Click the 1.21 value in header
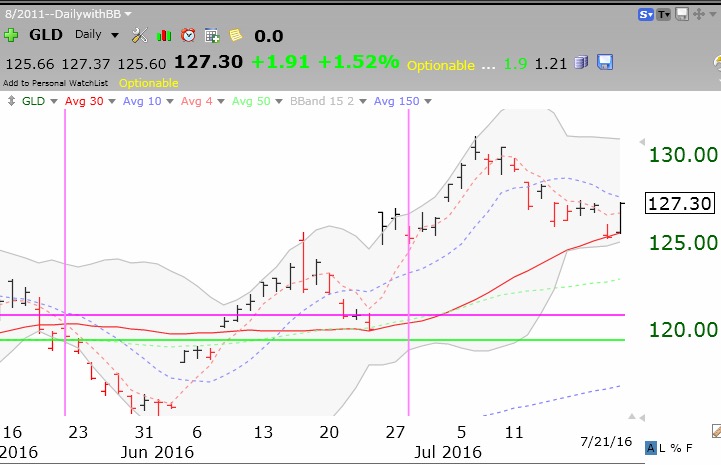721x465 pixels. (x=550, y=64)
